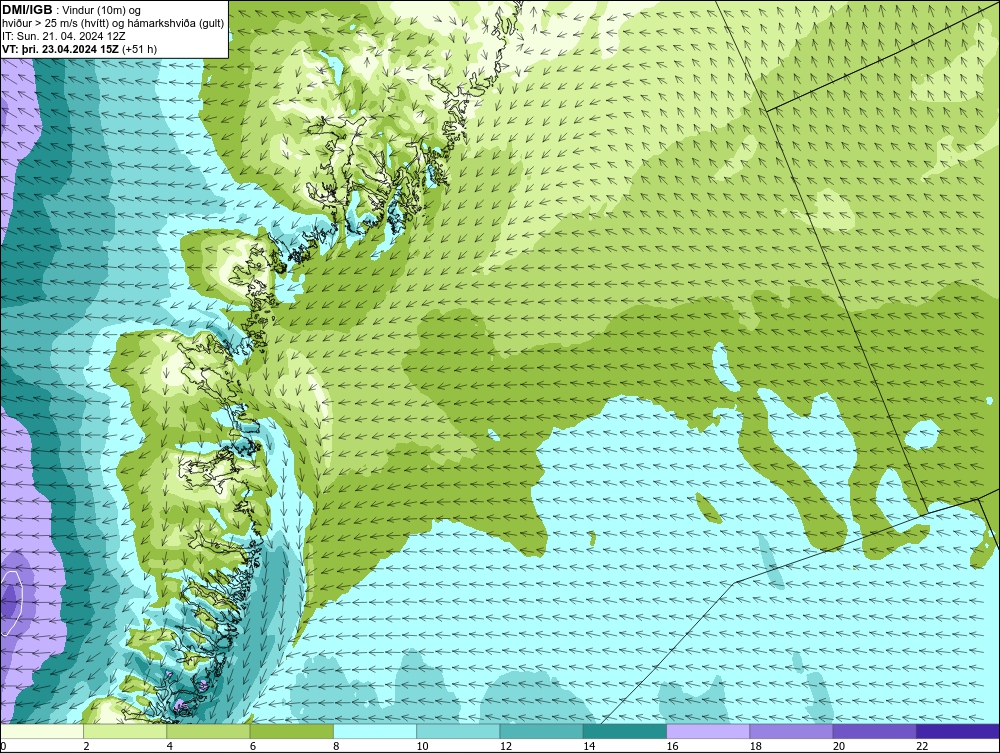Click the legend label '14'
Viewport: 1000px width, 753px height.
coord(589,747)
